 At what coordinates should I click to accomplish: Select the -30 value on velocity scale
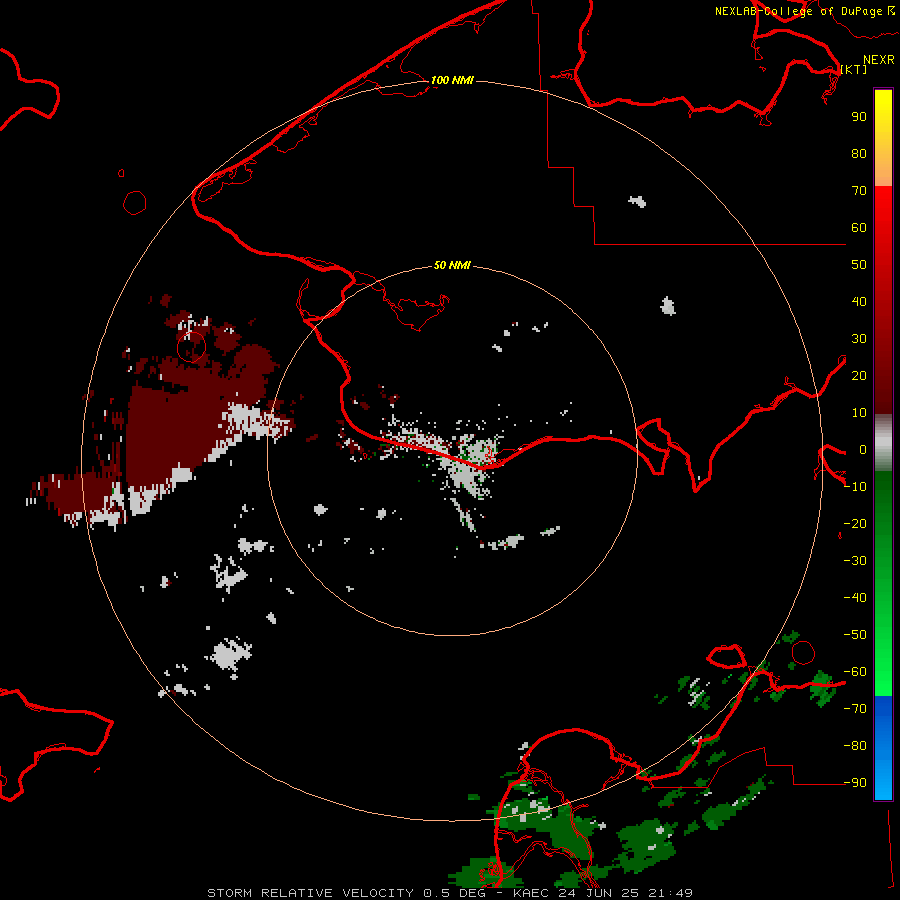click(x=855, y=561)
